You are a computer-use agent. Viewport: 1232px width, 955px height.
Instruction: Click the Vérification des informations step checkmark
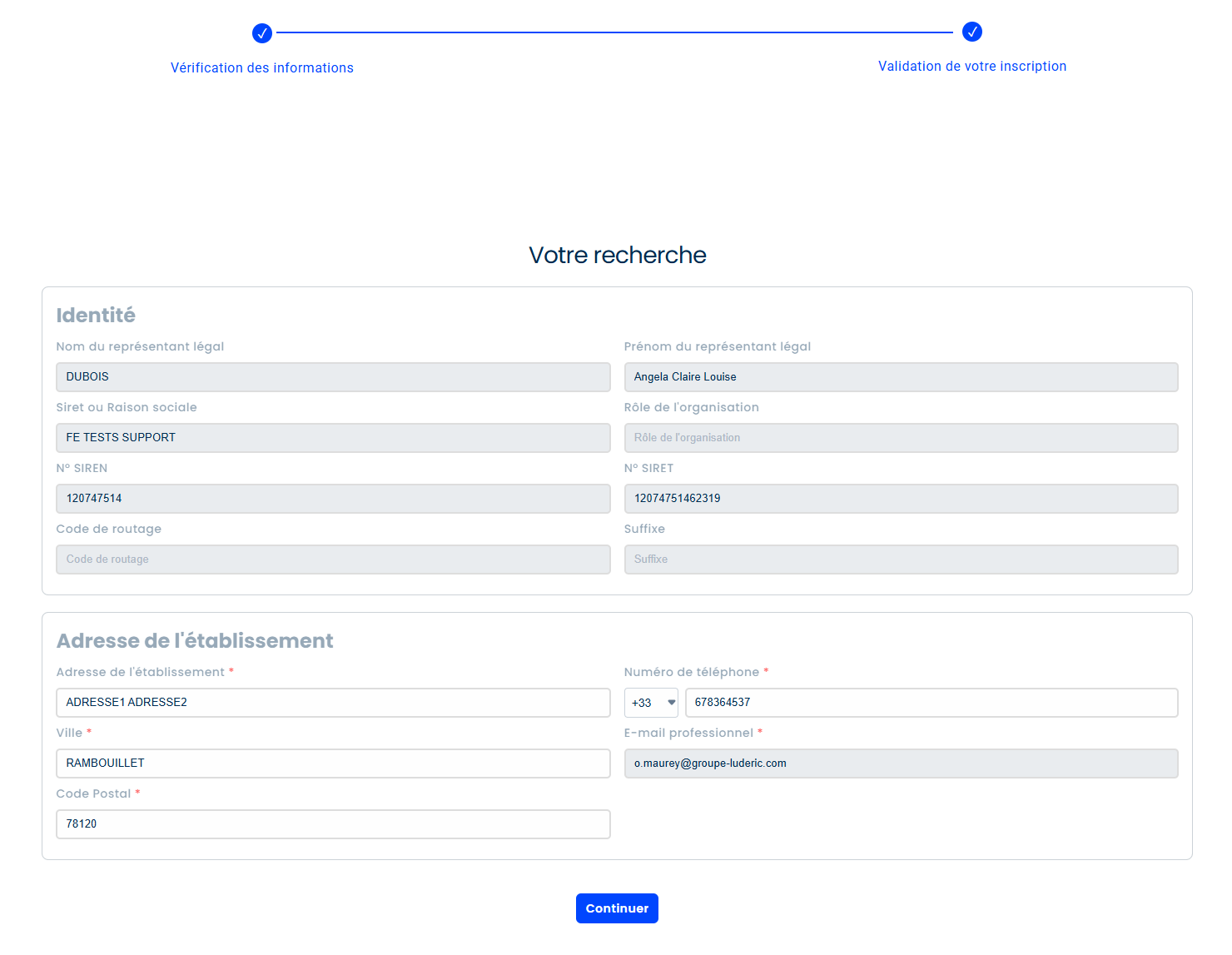click(262, 33)
